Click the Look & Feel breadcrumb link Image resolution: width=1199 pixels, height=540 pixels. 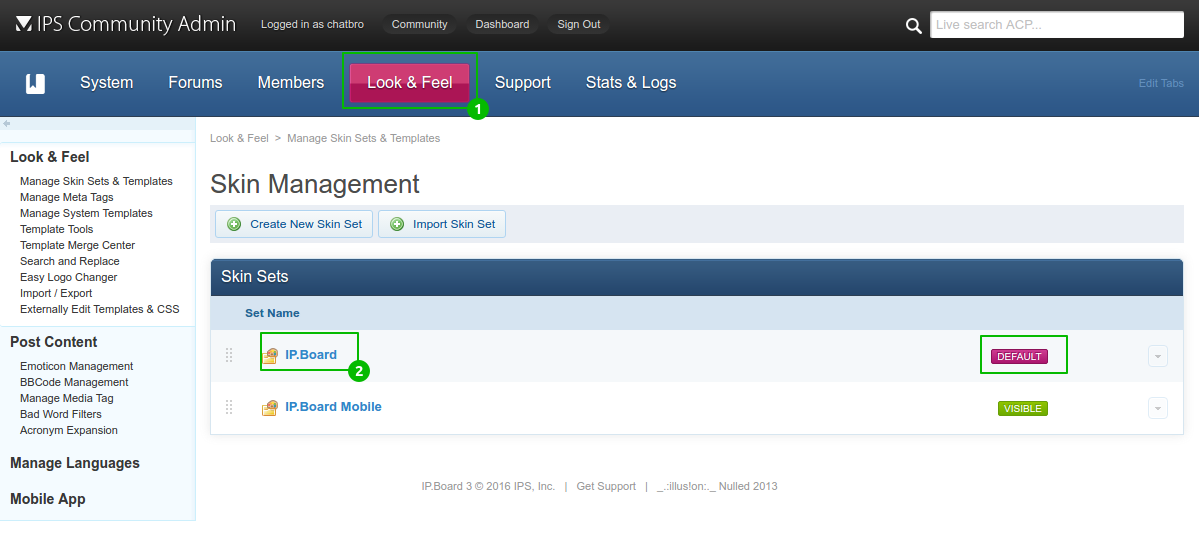pos(239,138)
